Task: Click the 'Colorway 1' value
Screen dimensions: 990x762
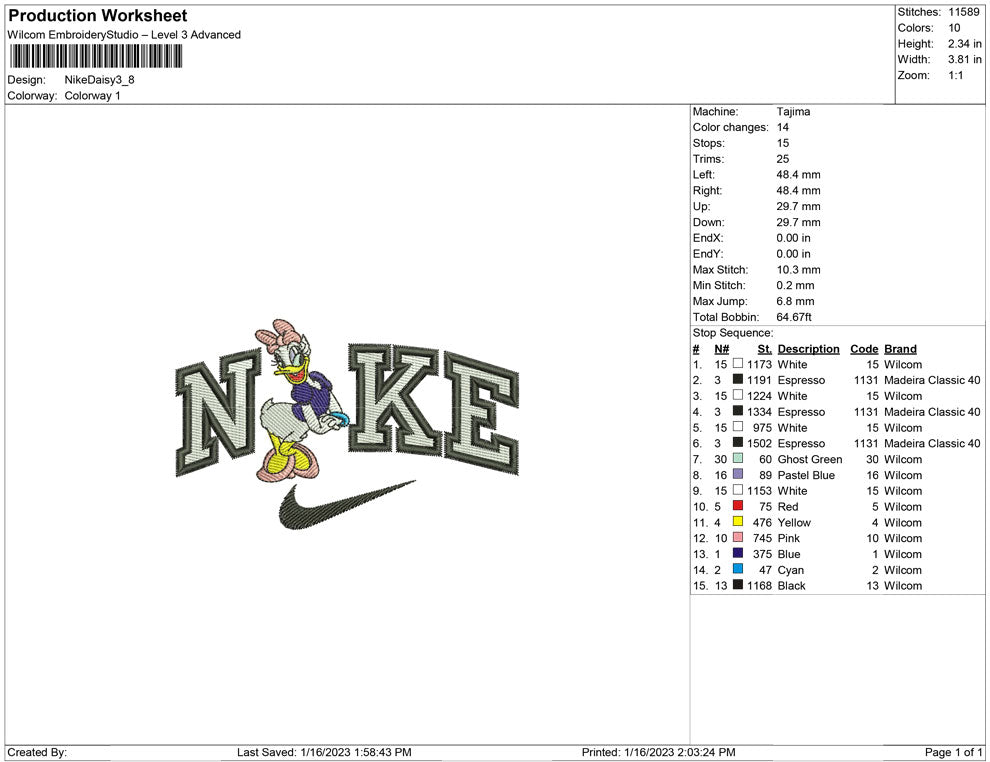Action: [x=92, y=96]
